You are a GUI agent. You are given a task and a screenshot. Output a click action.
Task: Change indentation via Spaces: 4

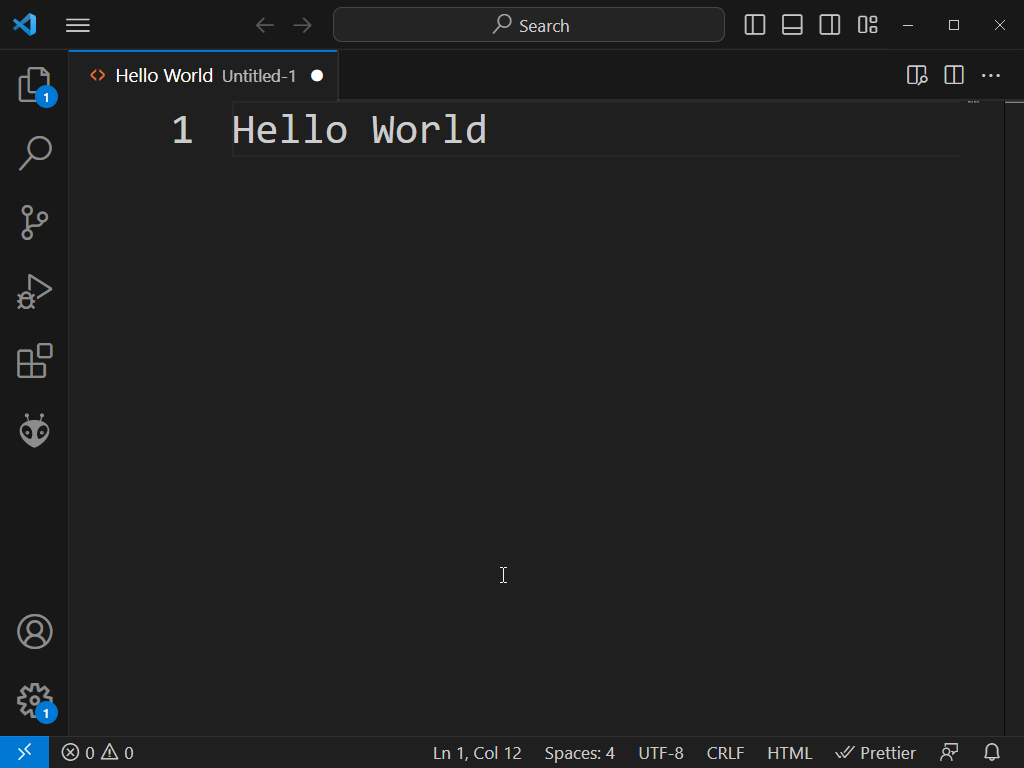point(579,753)
